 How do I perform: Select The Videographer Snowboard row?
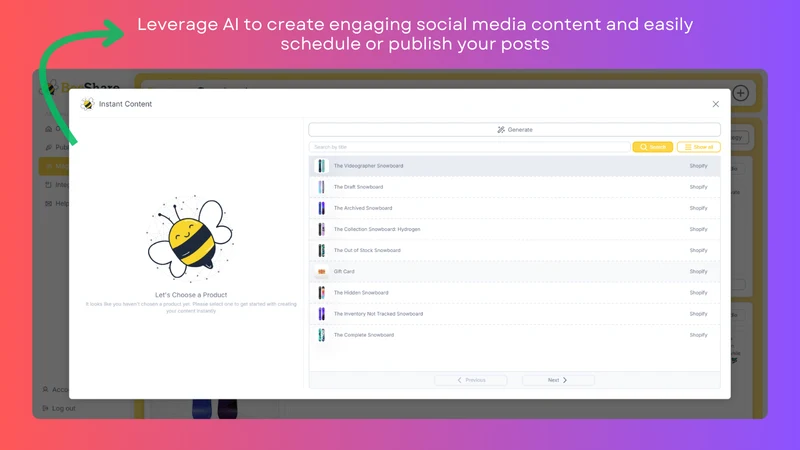[x=514, y=166]
